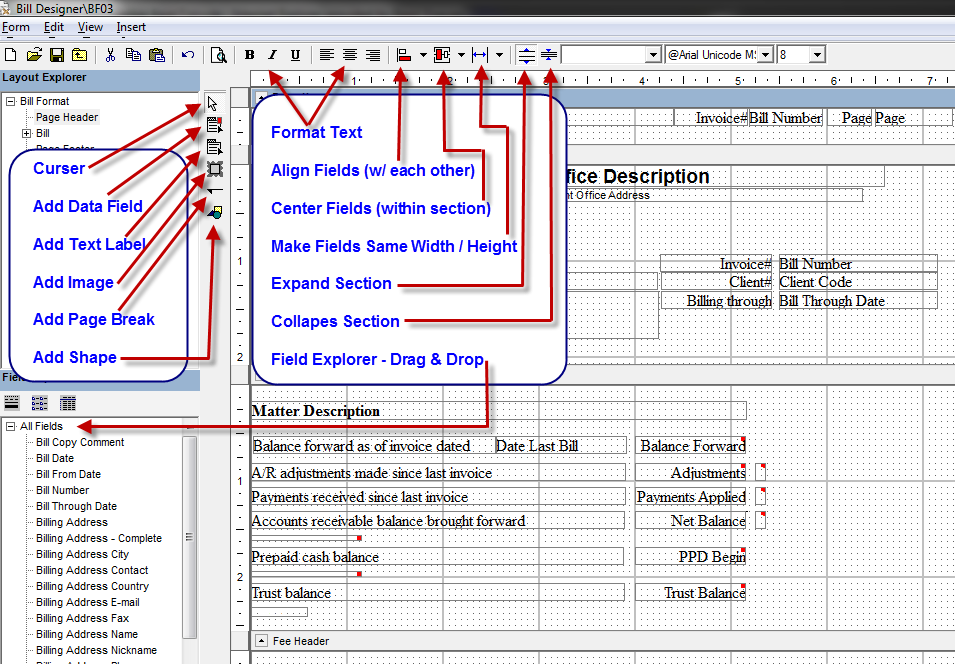Open the font size dropdown
This screenshot has width=955, height=664.
pyautogui.click(x=816, y=55)
